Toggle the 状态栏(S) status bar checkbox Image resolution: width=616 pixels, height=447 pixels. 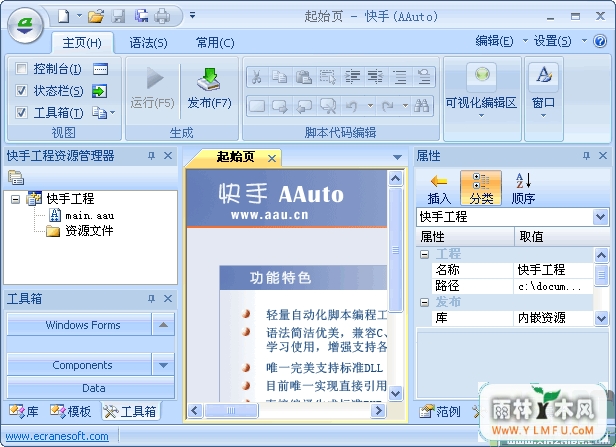pos(21,91)
